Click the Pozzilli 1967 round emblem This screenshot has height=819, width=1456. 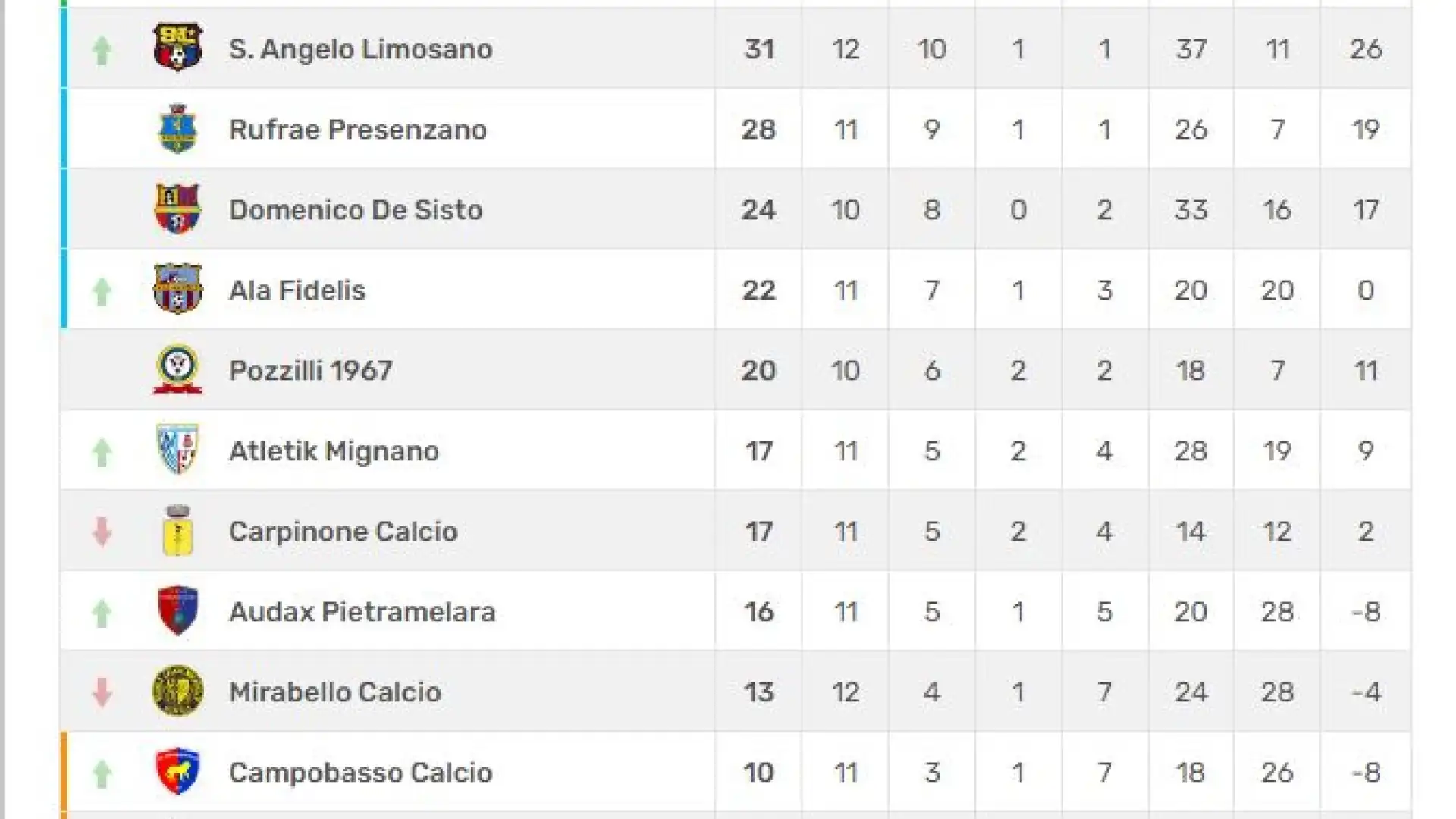[x=177, y=369]
